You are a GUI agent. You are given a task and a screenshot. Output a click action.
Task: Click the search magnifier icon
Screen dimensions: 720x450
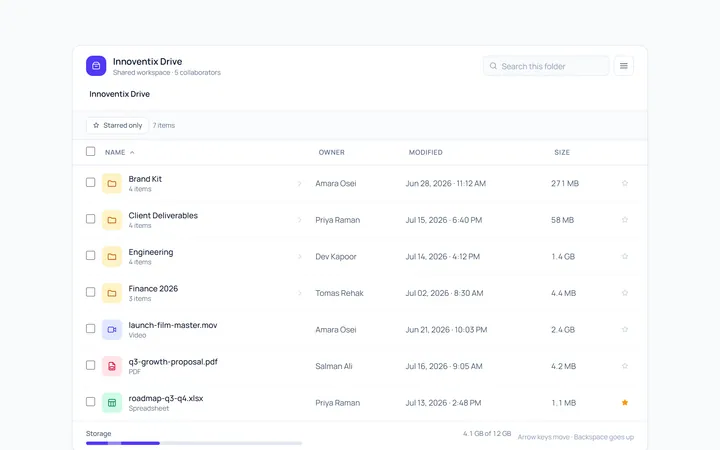coord(493,66)
